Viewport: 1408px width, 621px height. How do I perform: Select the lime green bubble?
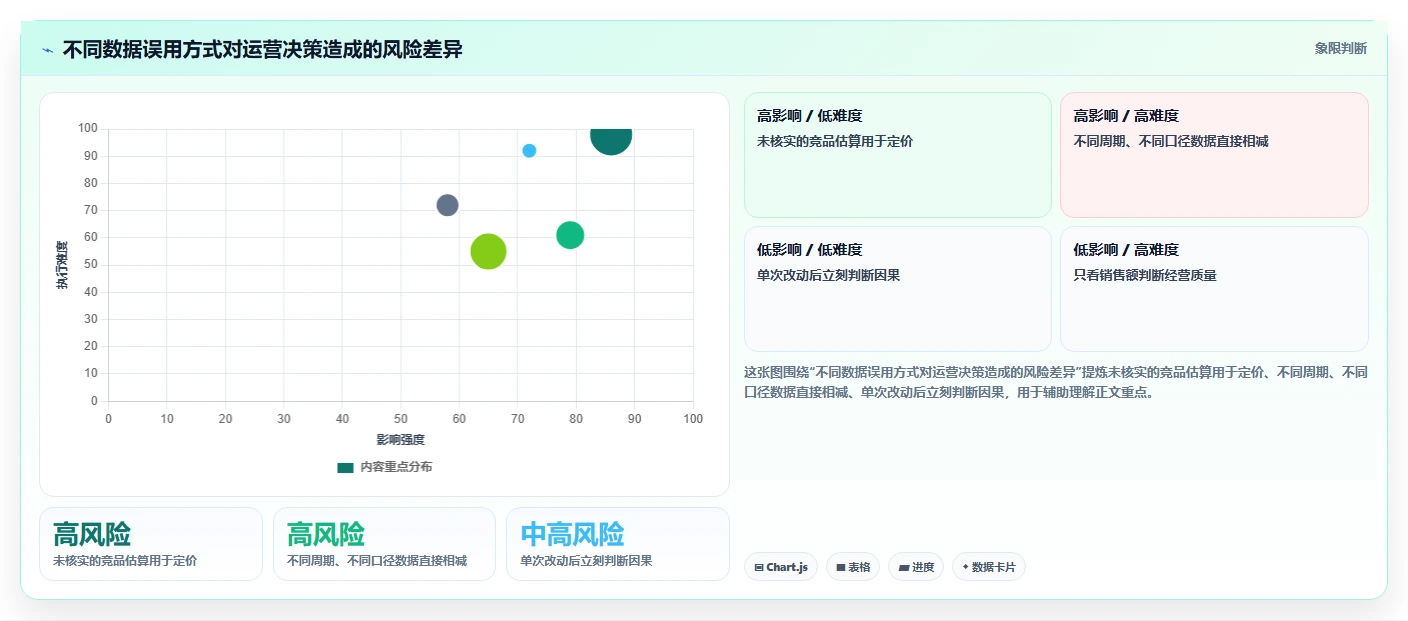(x=488, y=251)
